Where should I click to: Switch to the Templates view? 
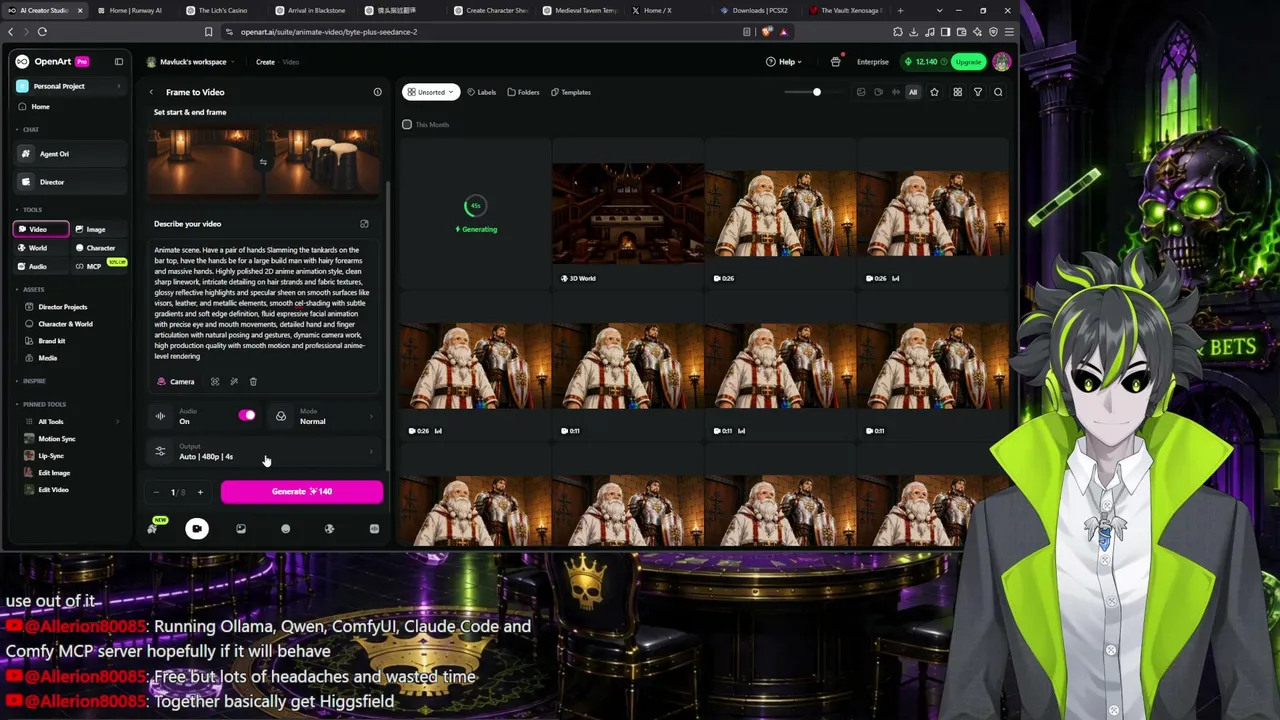pyautogui.click(x=570, y=92)
